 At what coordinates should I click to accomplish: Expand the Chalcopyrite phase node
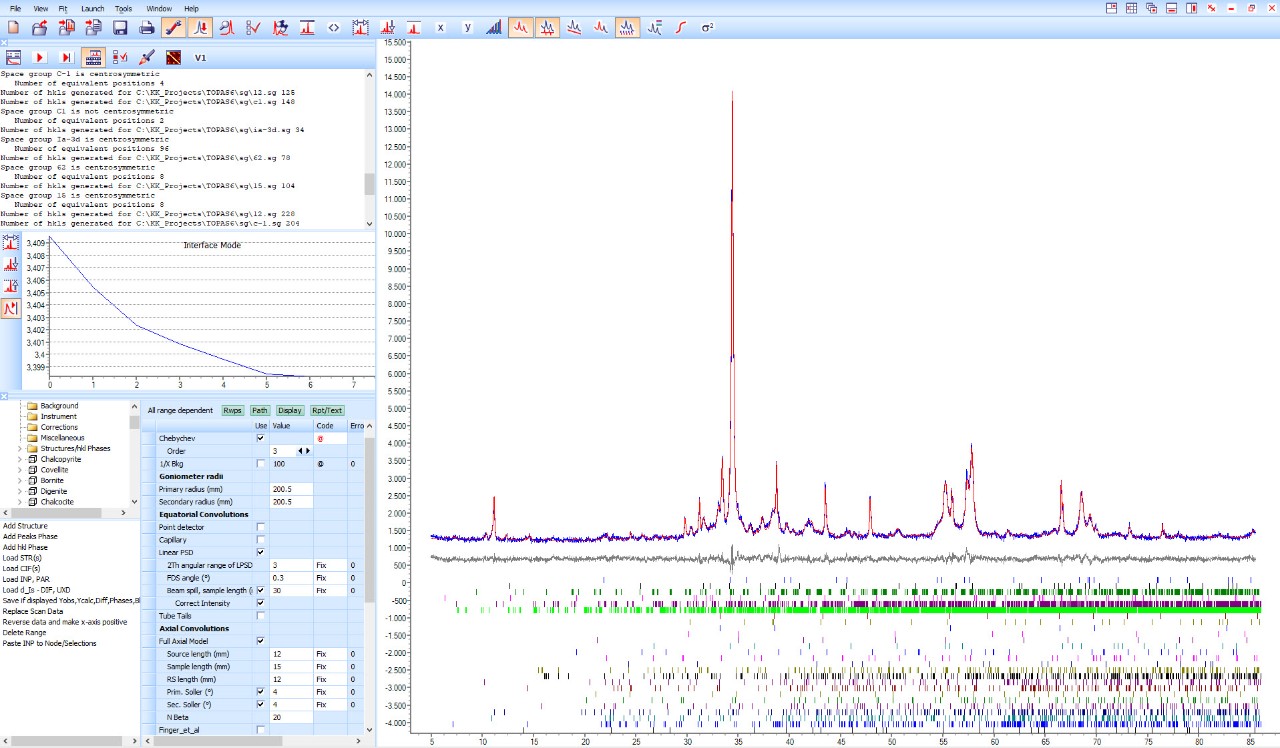20,459
